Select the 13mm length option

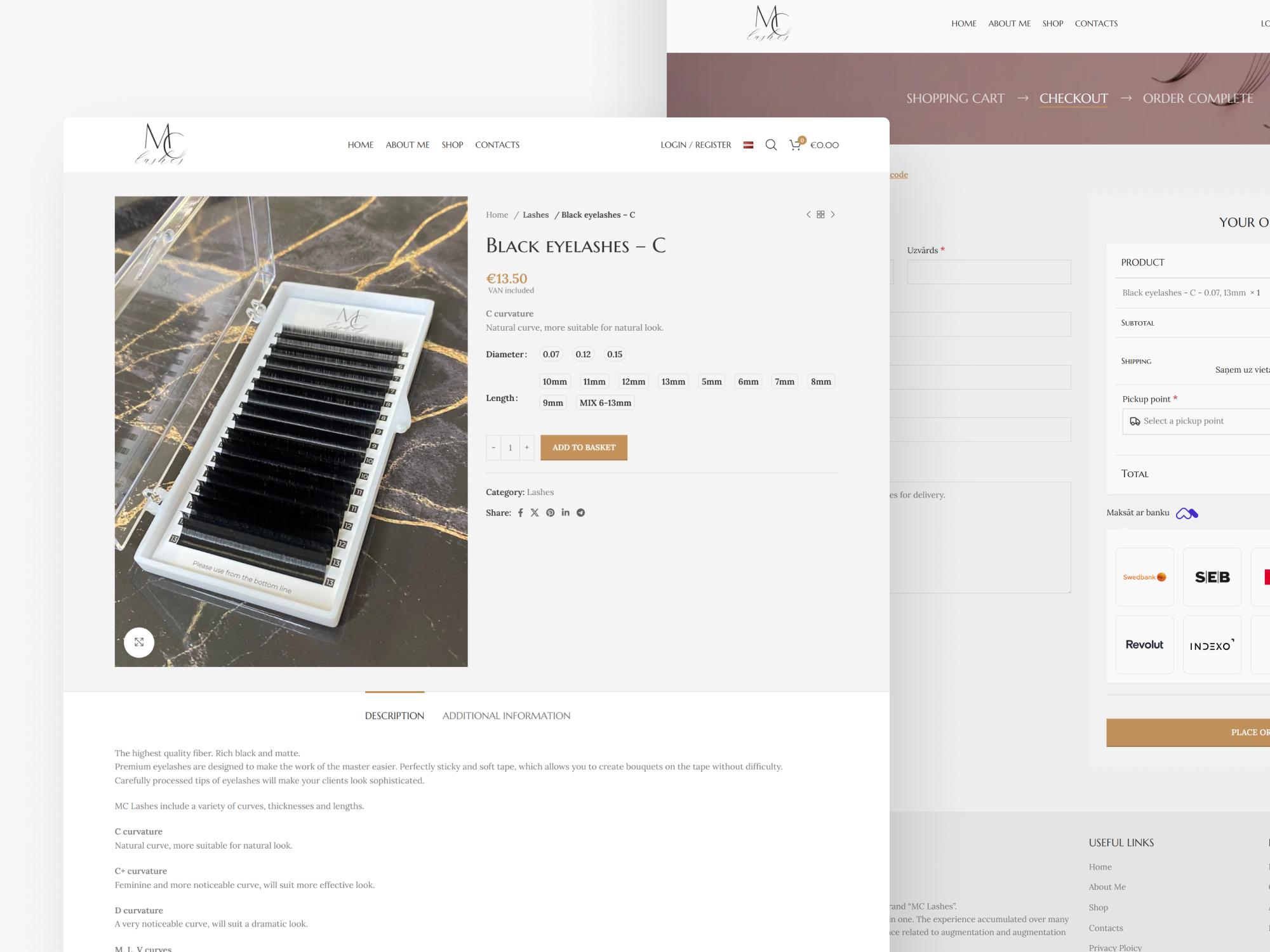click(672, 381)
